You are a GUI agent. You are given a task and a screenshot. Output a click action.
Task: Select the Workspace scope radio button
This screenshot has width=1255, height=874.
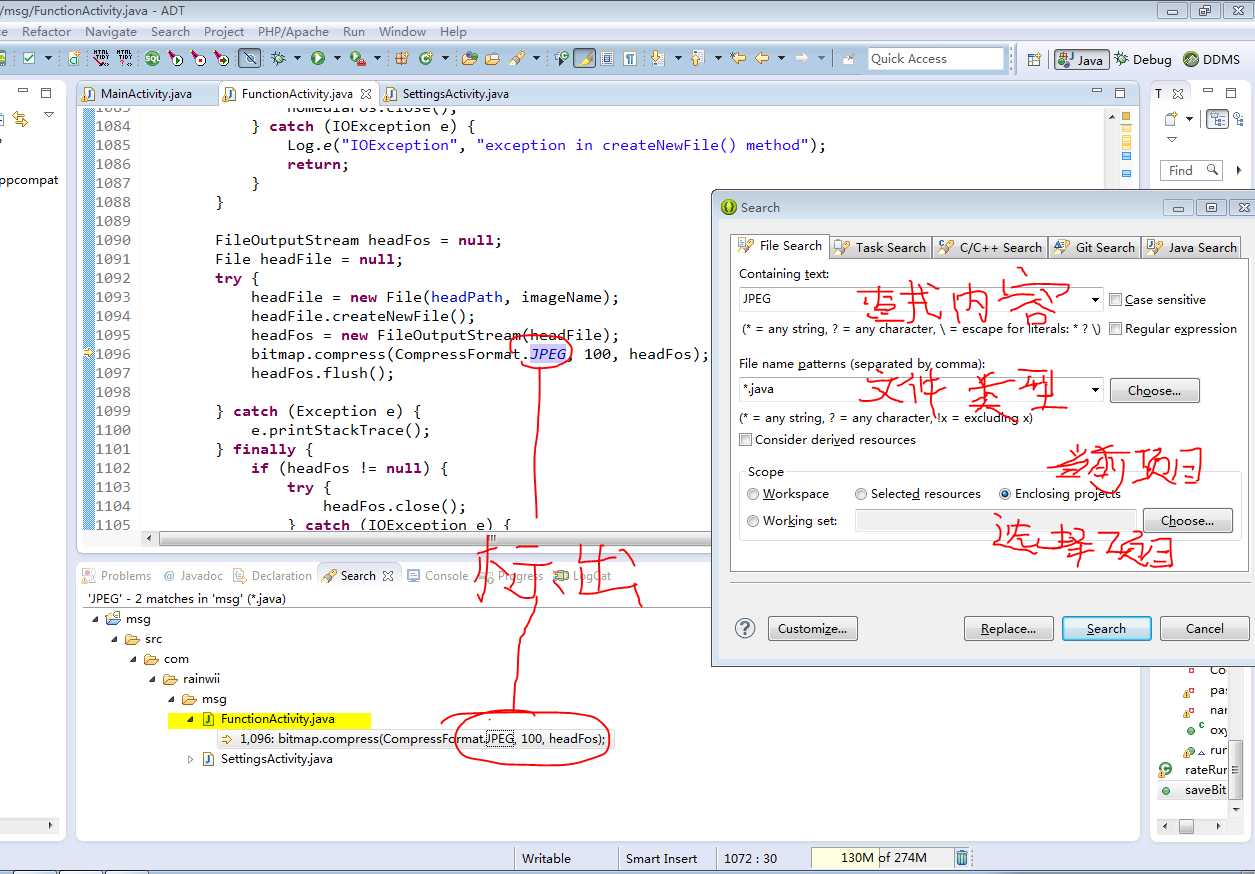753,493
